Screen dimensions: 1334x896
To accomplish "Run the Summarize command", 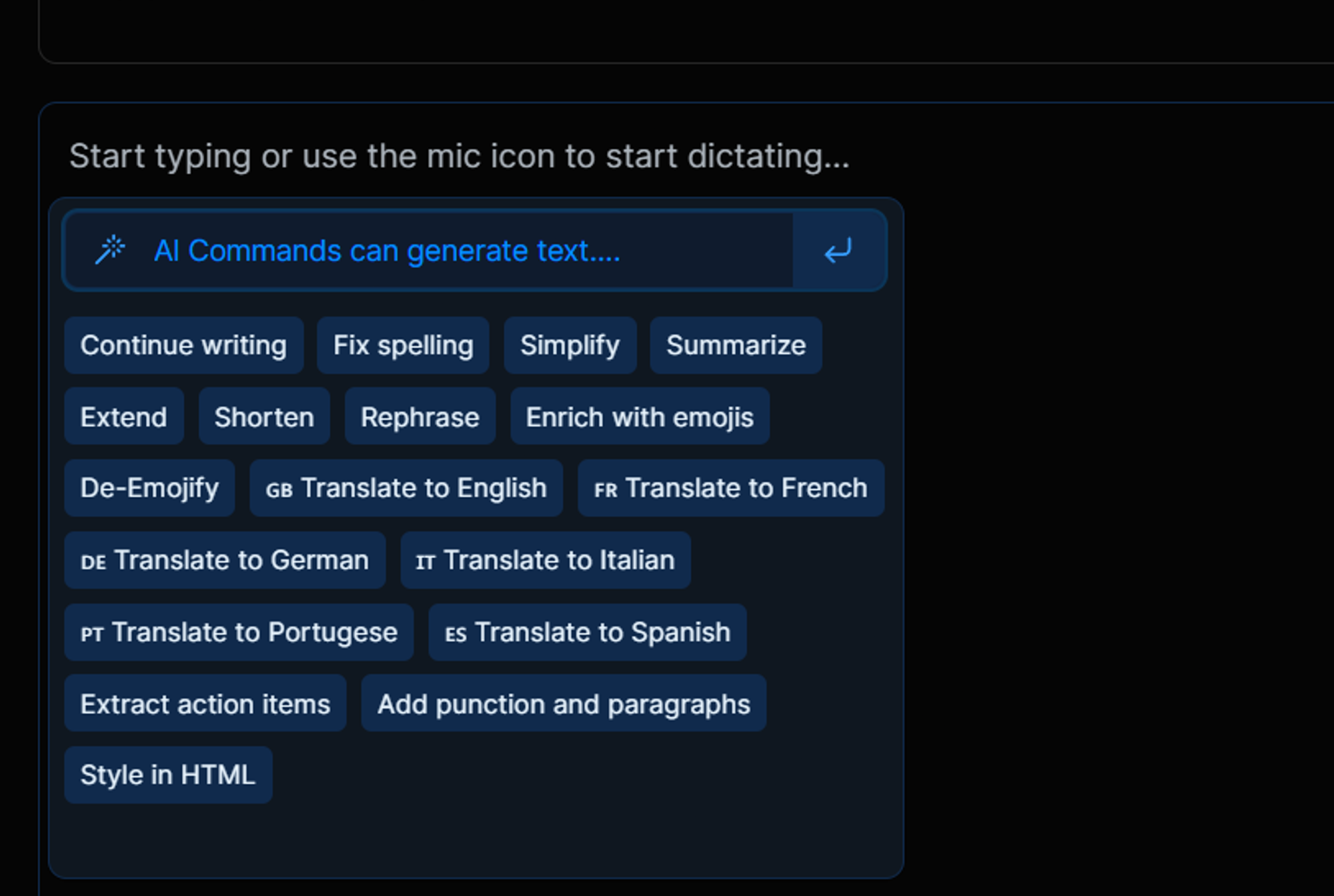I will tap(736, 345).
